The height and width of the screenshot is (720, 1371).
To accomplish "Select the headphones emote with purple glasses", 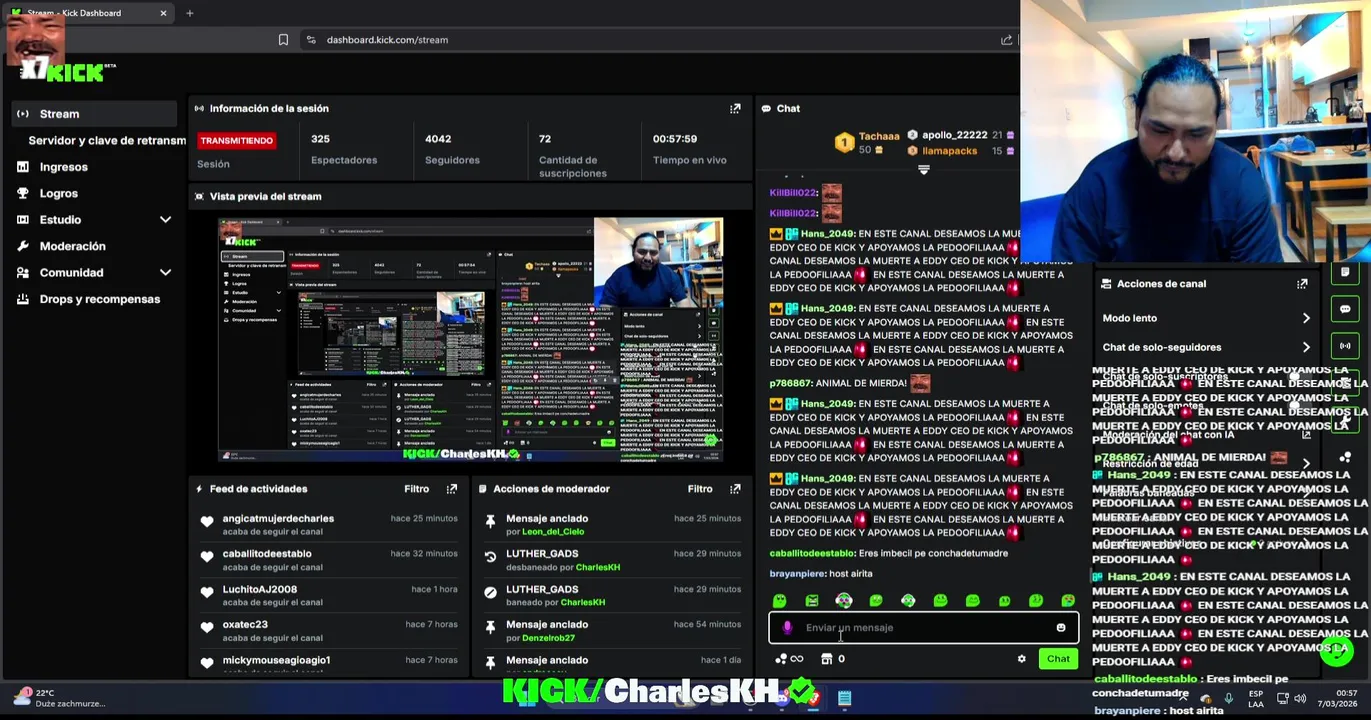I will pyautogui.click(x=844, y=601).
